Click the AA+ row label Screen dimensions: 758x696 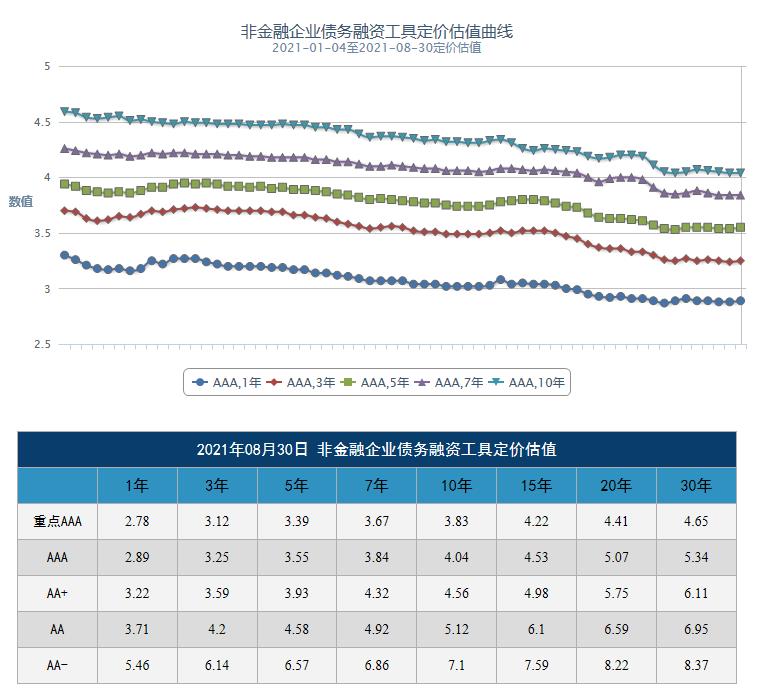57,593
